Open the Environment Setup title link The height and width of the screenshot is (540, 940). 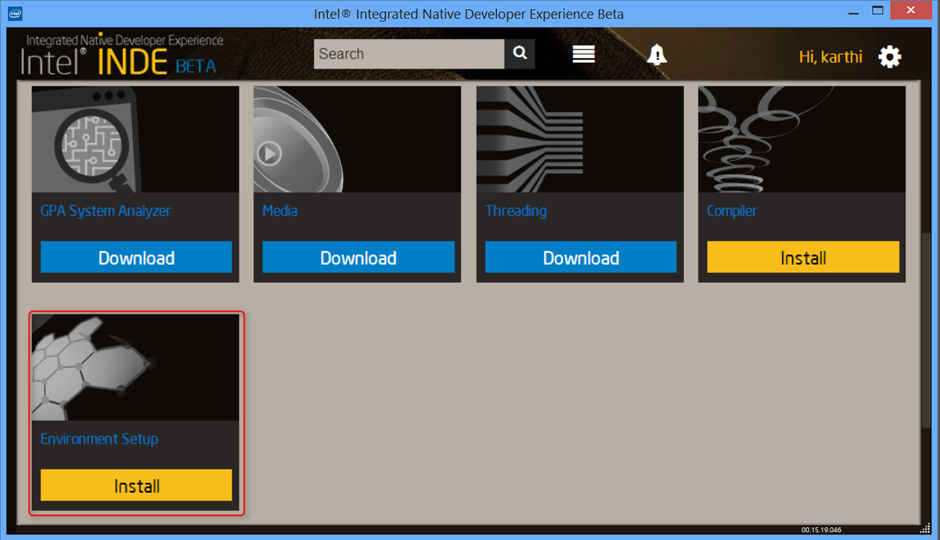[x=100, y=439]
